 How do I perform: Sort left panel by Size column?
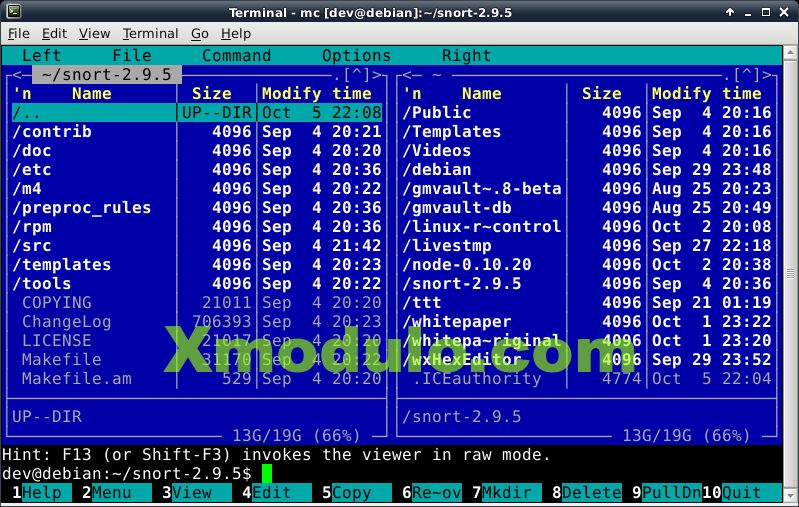click(x=211, y=93)
